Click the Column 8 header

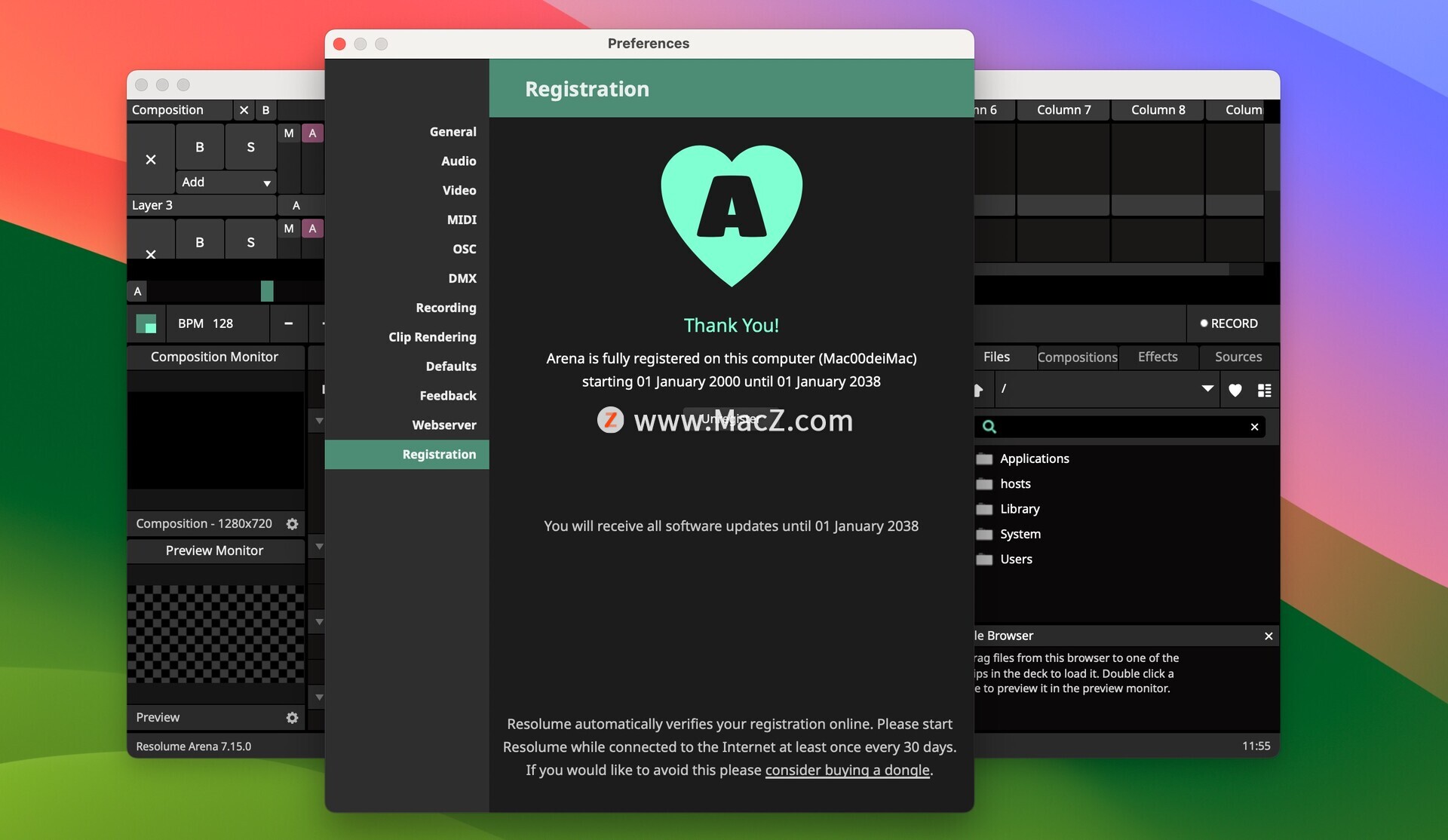1158,110
